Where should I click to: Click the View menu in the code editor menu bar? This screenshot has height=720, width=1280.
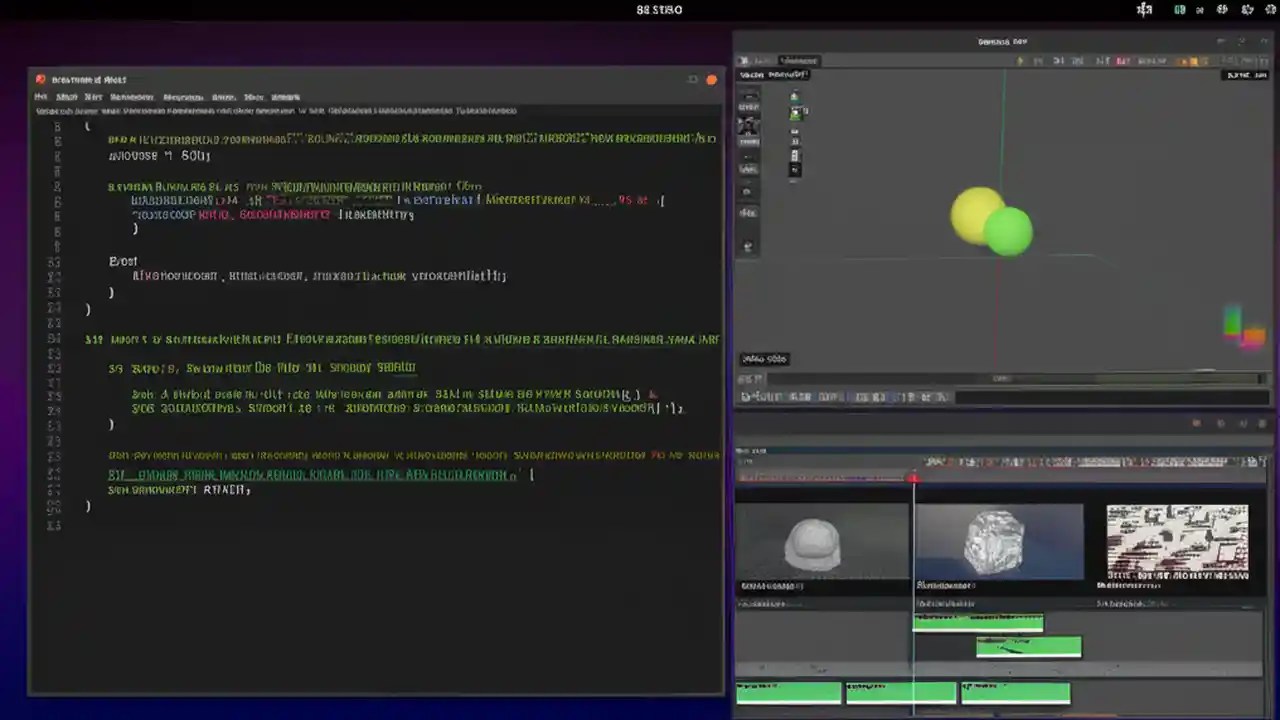click(95, 96)
